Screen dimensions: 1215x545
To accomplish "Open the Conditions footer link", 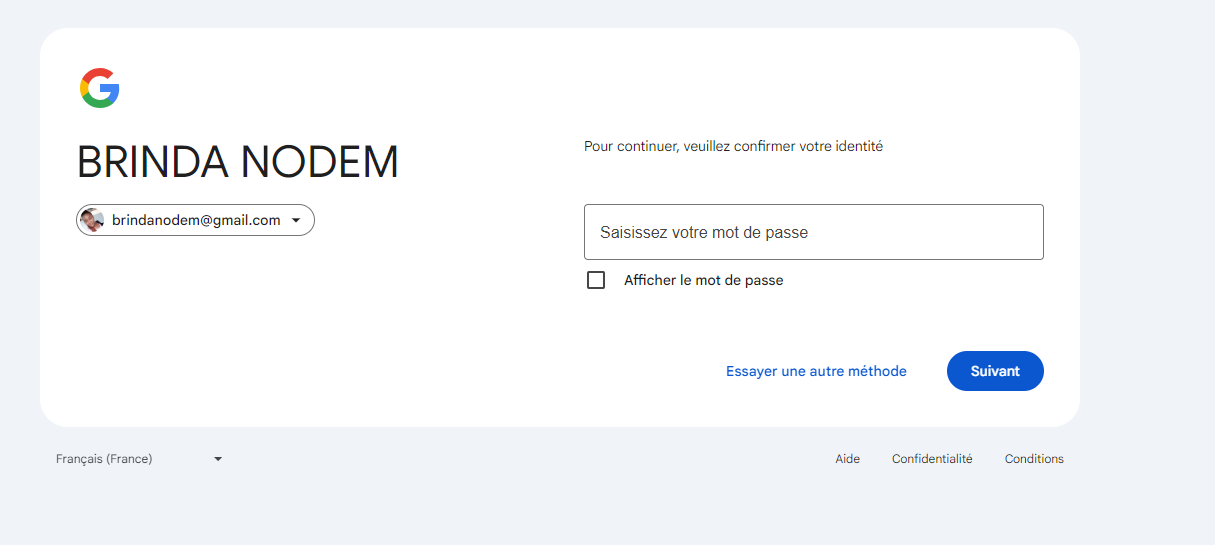I will (x=1034, y=459).
